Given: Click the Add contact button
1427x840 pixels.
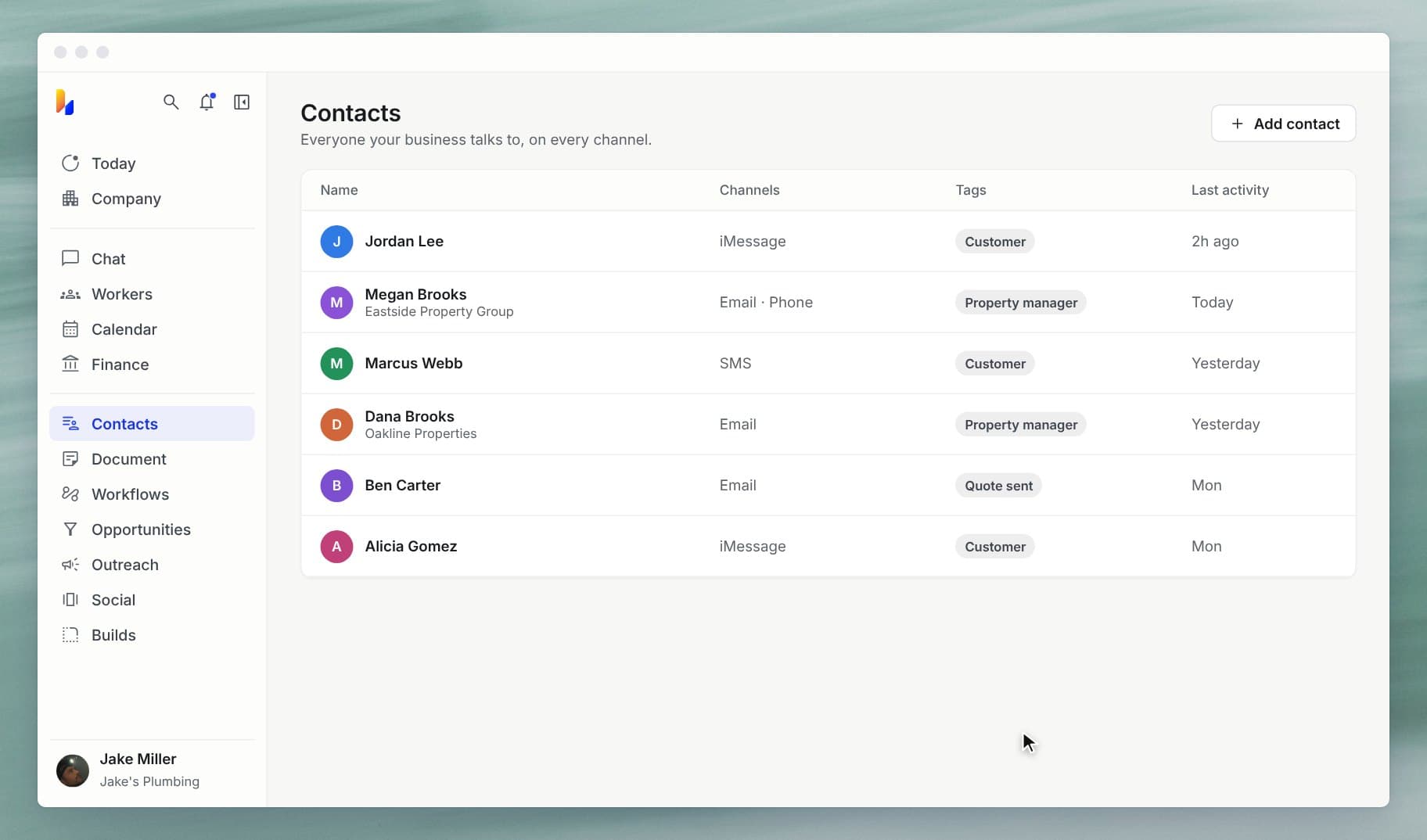Looking at the screenshot, I should [1283, 124].
